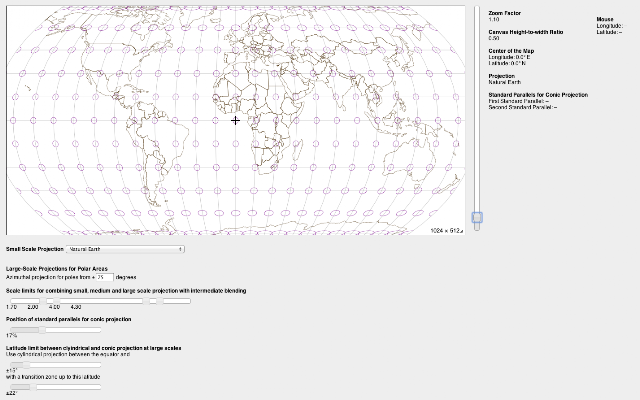
Task: Click the azimuthal projection degrees input field
Action: click(105, 277)
